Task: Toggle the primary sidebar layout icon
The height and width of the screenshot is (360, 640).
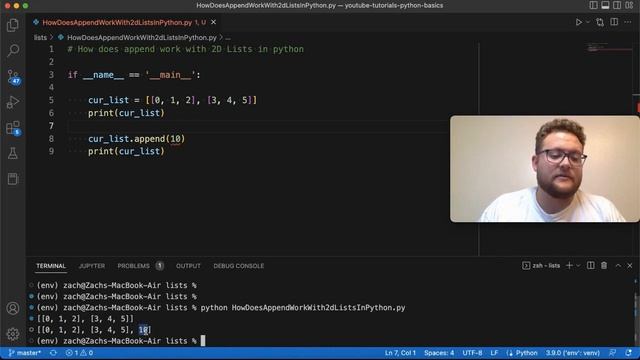Action: pyautogui.click(x=593, y=5)
